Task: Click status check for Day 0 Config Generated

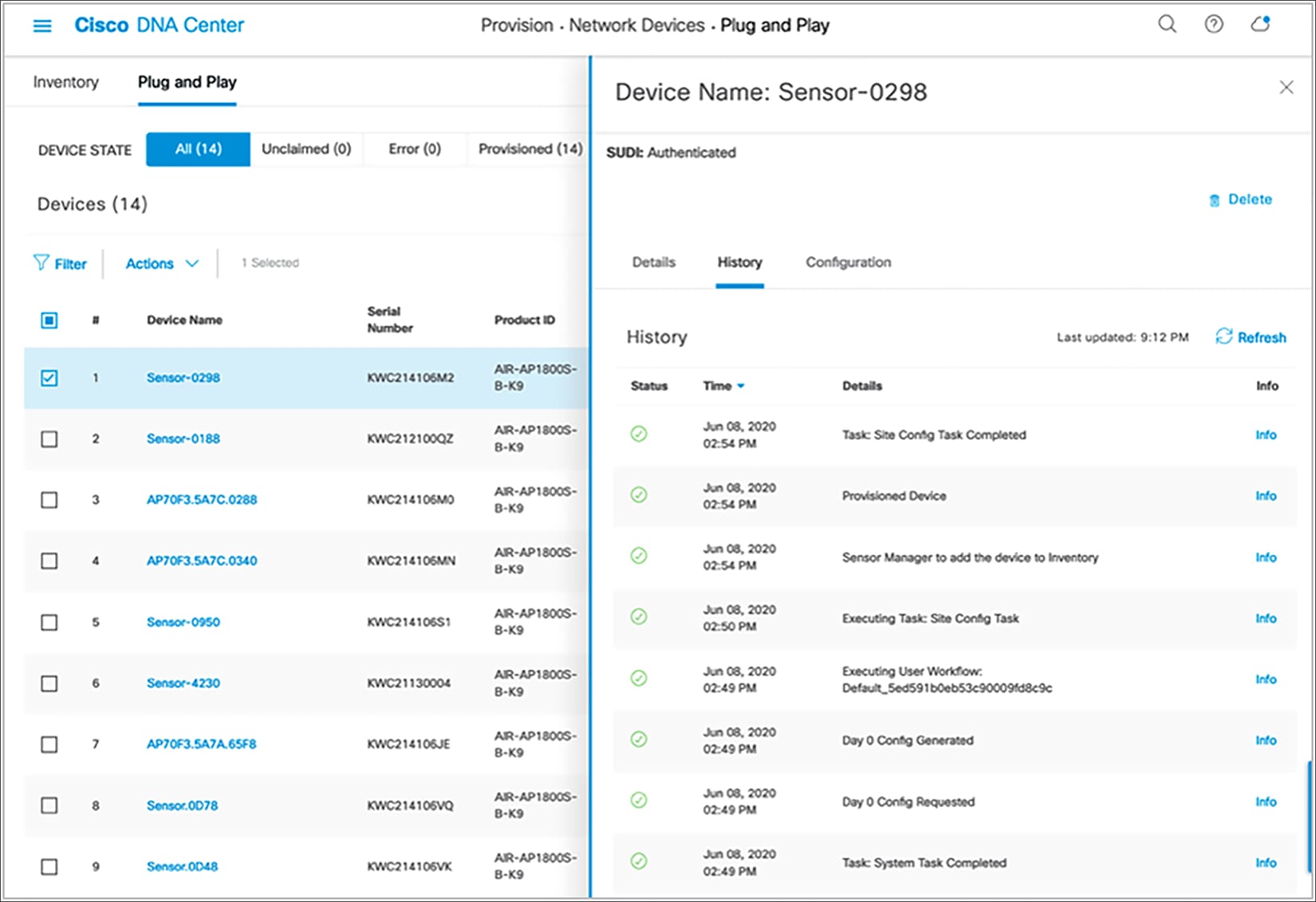Action: click(639, 739)
